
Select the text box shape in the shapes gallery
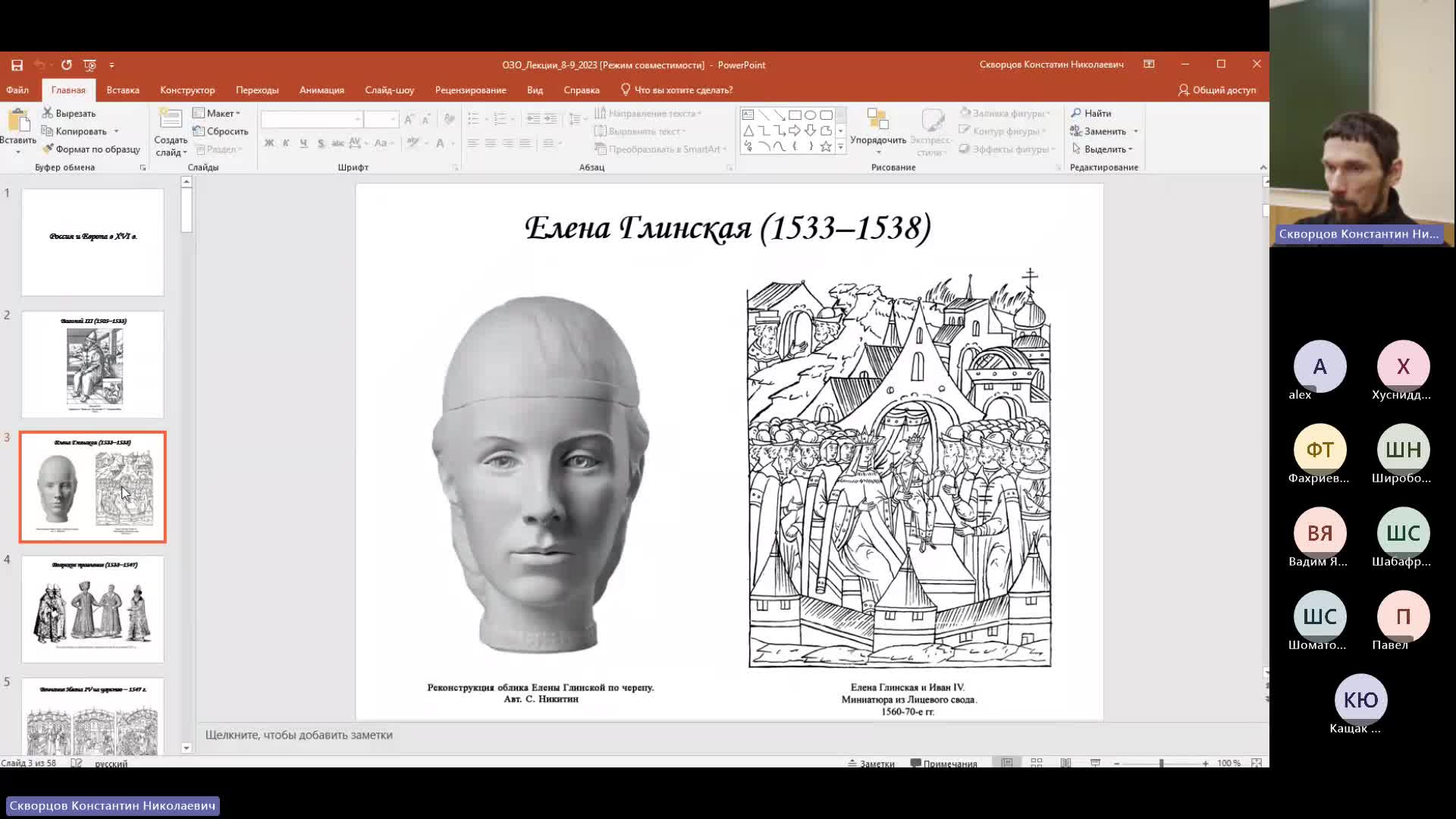(748, 115)
